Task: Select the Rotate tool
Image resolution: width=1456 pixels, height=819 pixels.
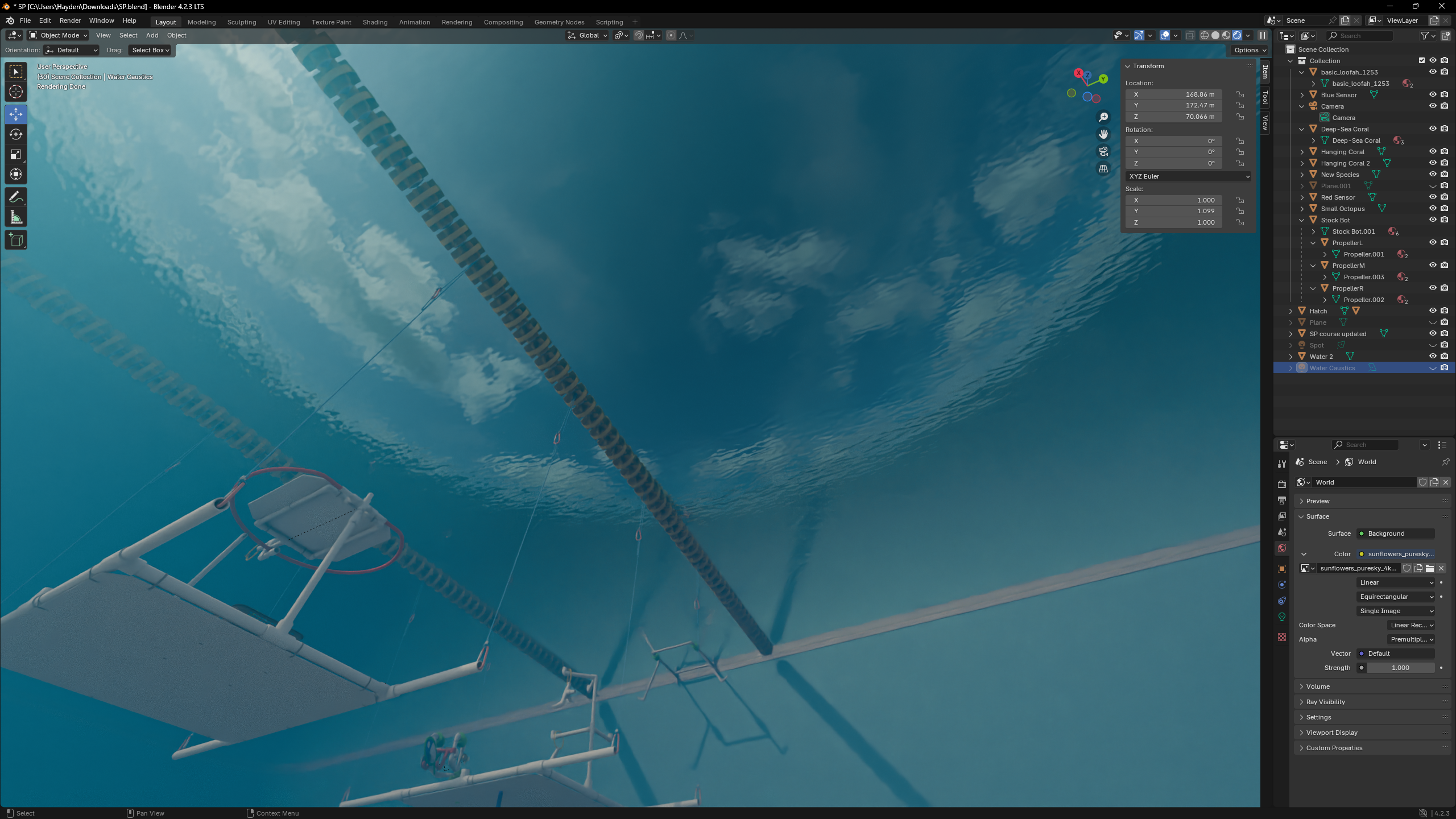Action: [x=16, y=134]
